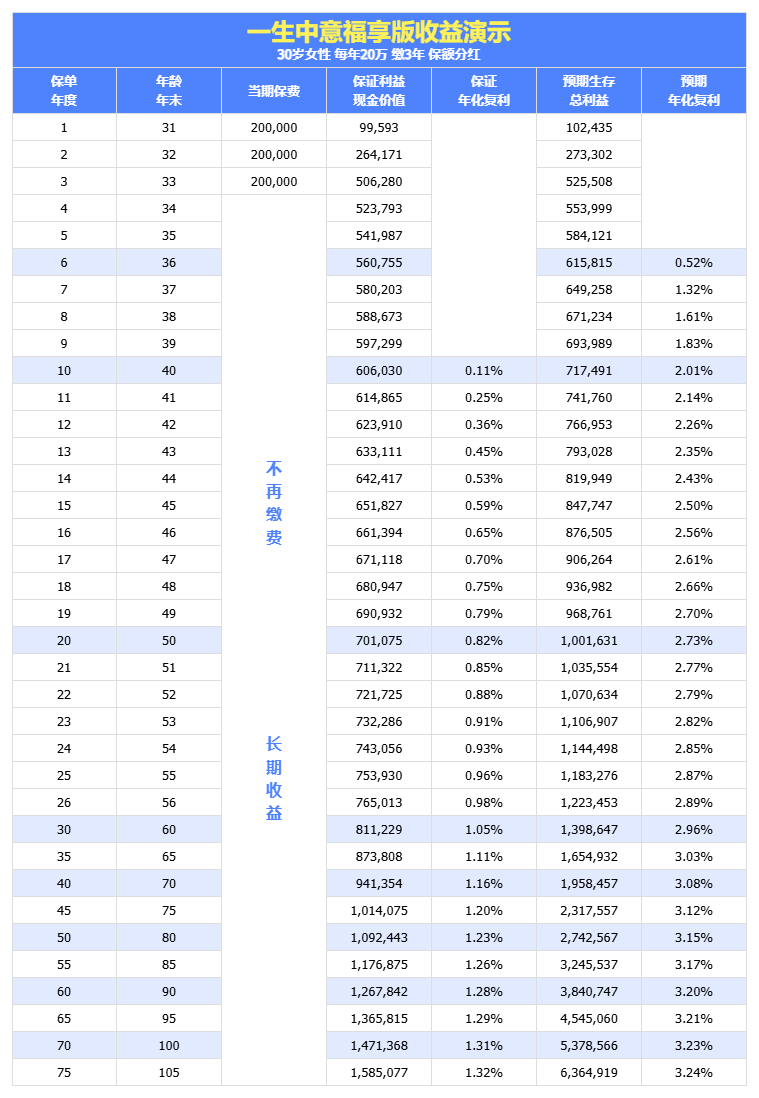Click the 长期收益 vertical text
Image resolution: width=759 pixels, height=1098 pixels.
(274, 778)
